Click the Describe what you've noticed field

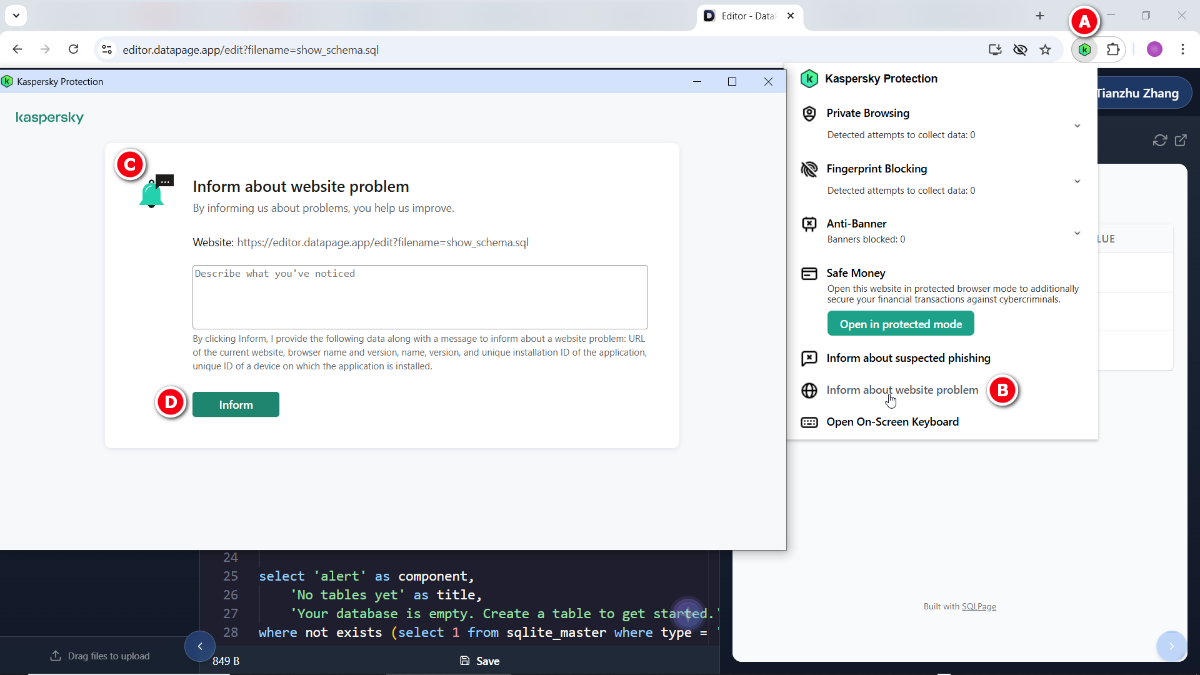click(420, 297)
